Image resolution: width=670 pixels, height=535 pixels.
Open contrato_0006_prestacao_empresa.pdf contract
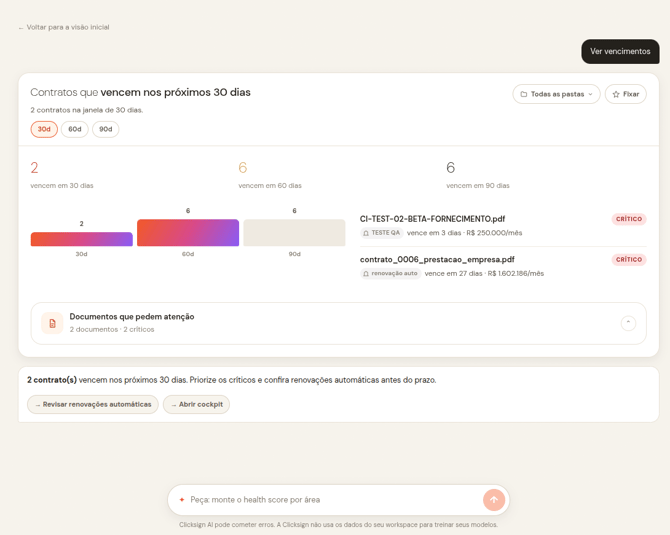[437, 259]
